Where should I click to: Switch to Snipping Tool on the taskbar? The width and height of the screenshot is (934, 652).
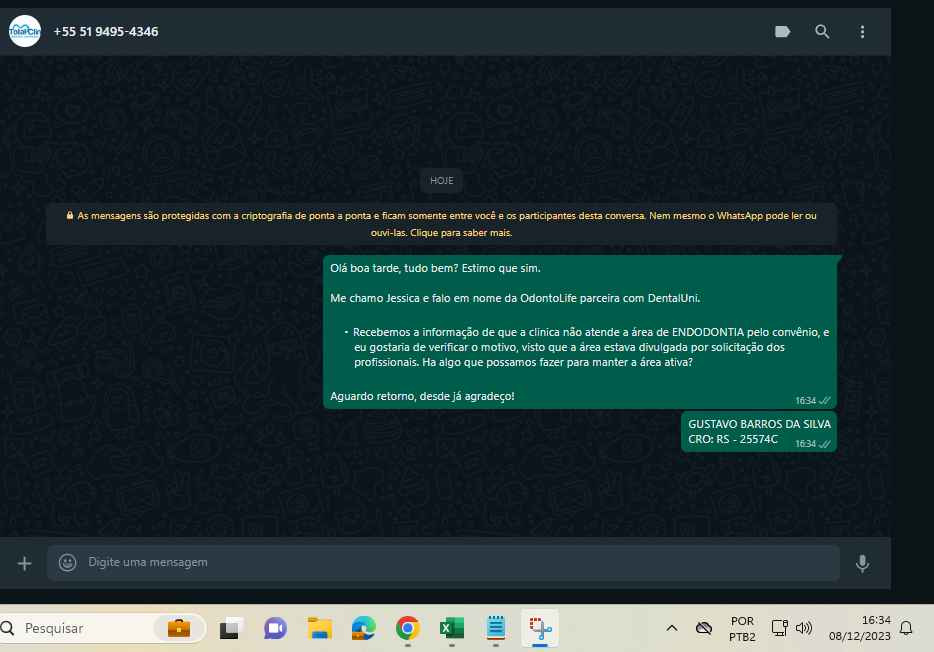click(540, 628)
